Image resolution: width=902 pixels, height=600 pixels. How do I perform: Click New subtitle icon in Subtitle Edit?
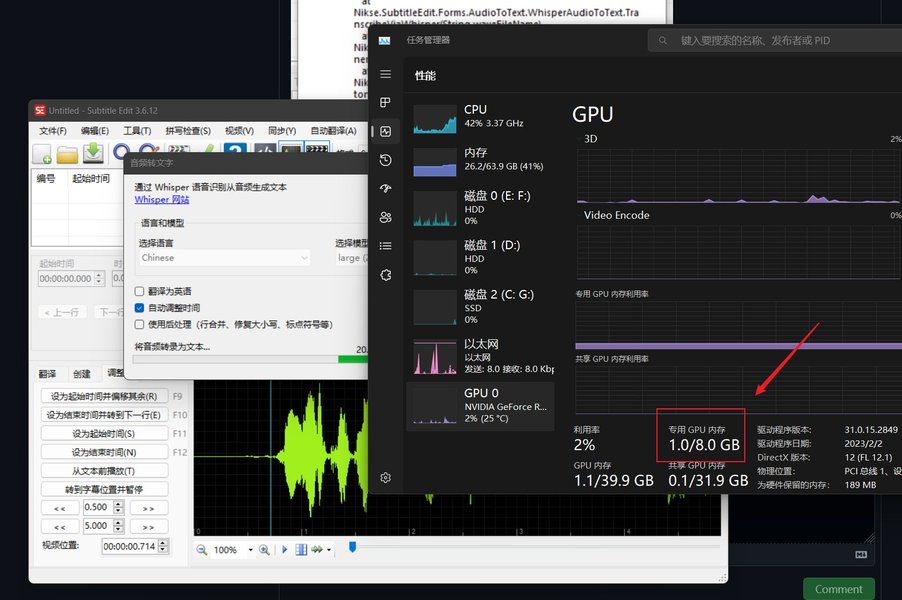point(42,154)
